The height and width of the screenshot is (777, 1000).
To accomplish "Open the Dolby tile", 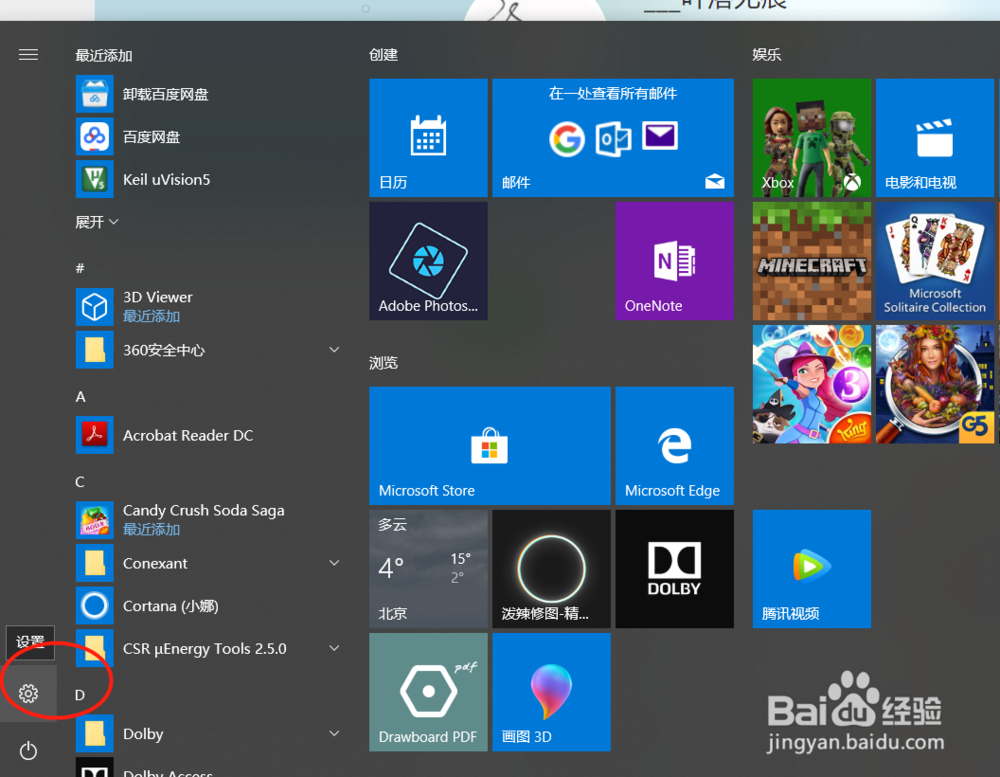I will [674, 568].
